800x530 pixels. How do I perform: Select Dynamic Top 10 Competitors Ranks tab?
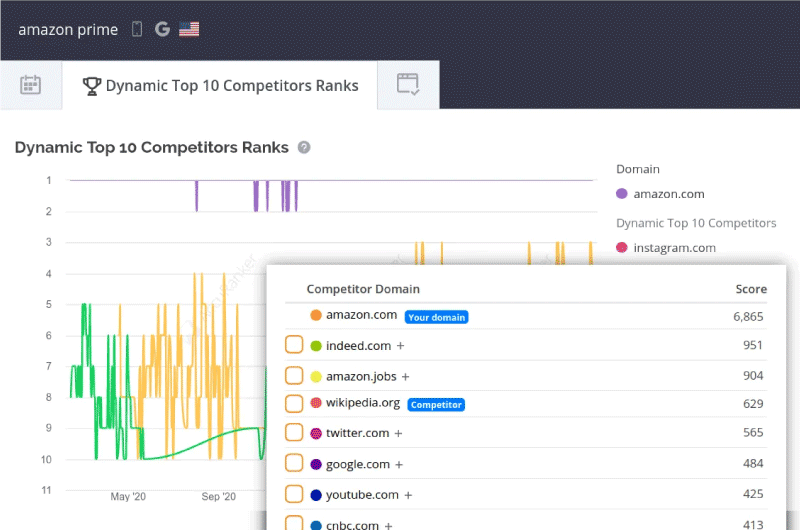220,85
